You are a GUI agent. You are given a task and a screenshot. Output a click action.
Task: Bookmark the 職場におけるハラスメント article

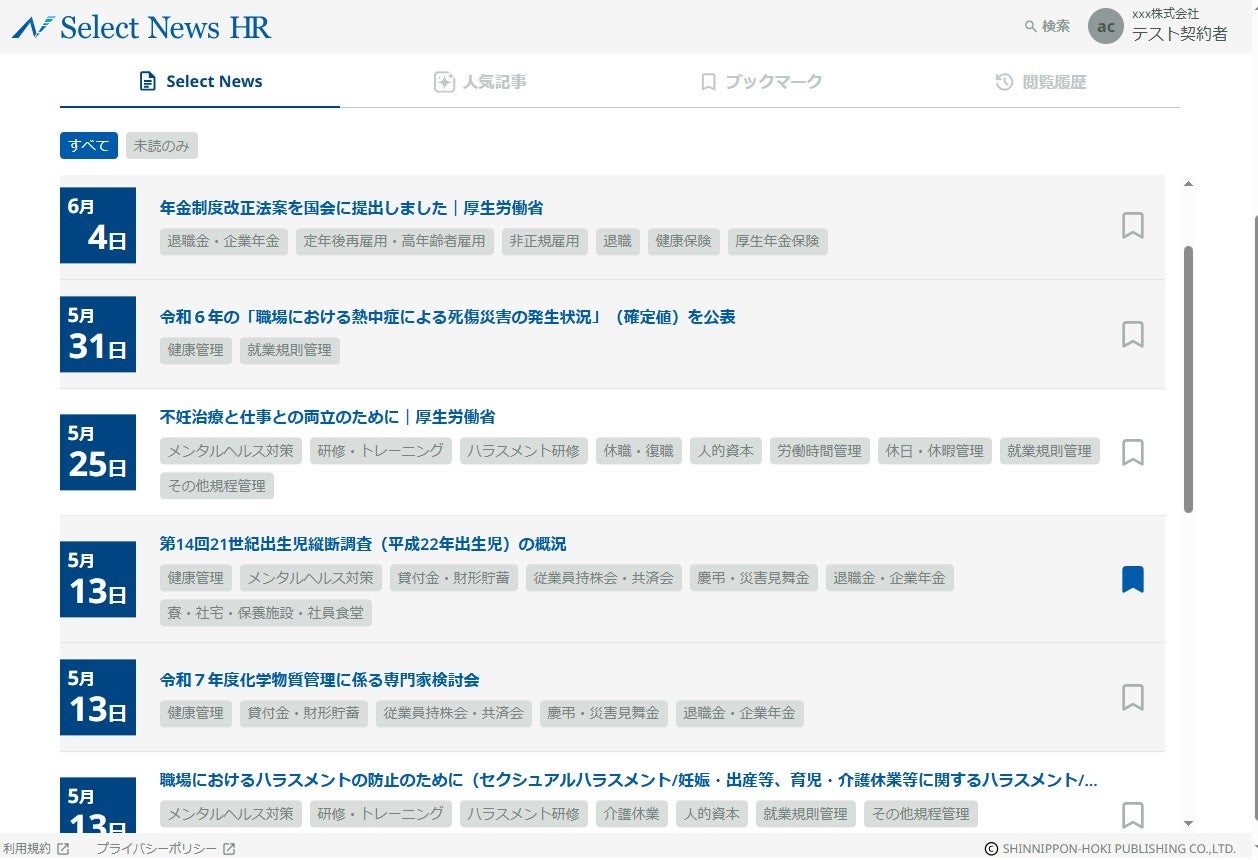click(x=1132, y=815)
